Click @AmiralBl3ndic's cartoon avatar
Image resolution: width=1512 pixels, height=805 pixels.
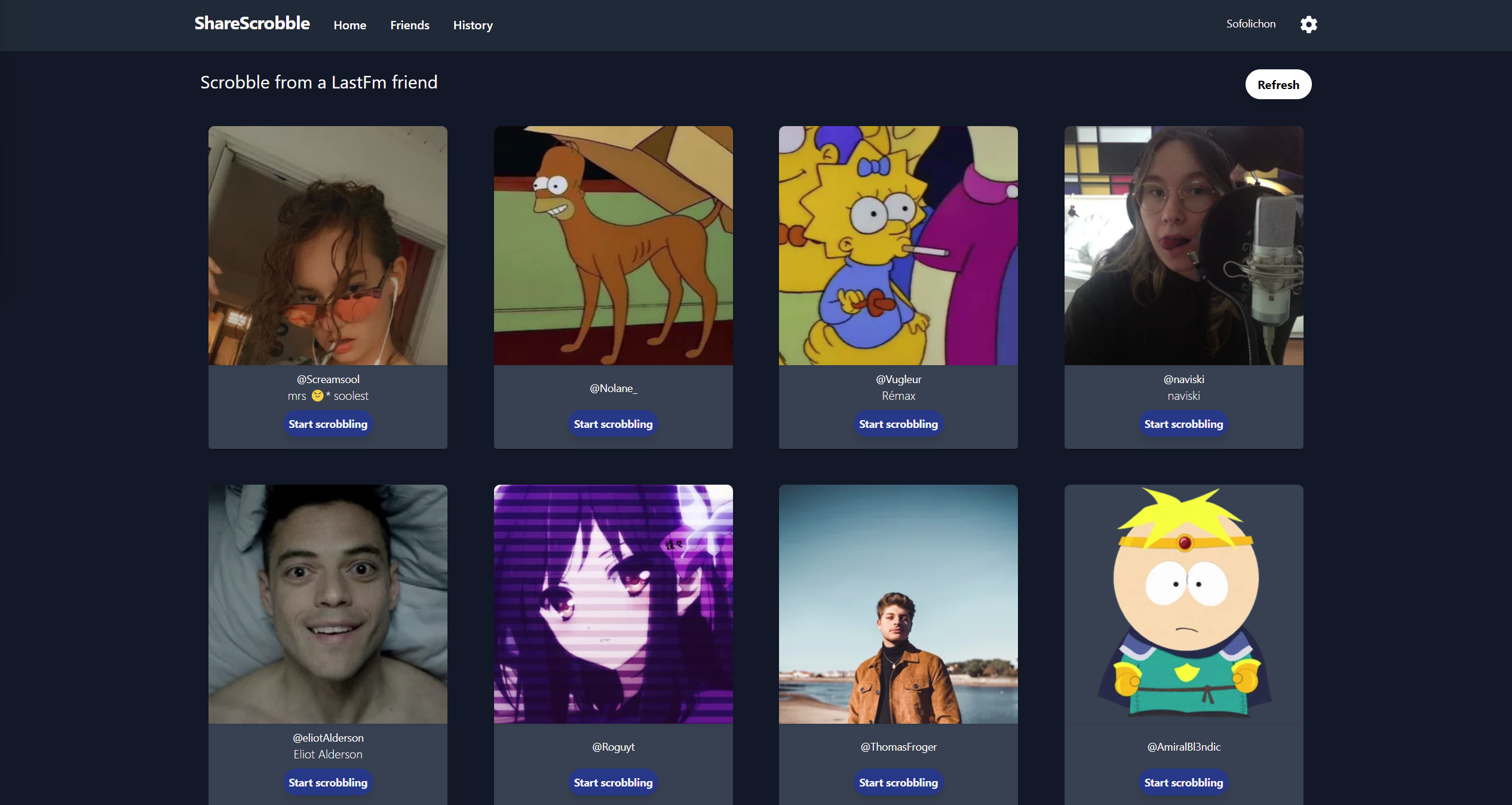point(1184,604)
